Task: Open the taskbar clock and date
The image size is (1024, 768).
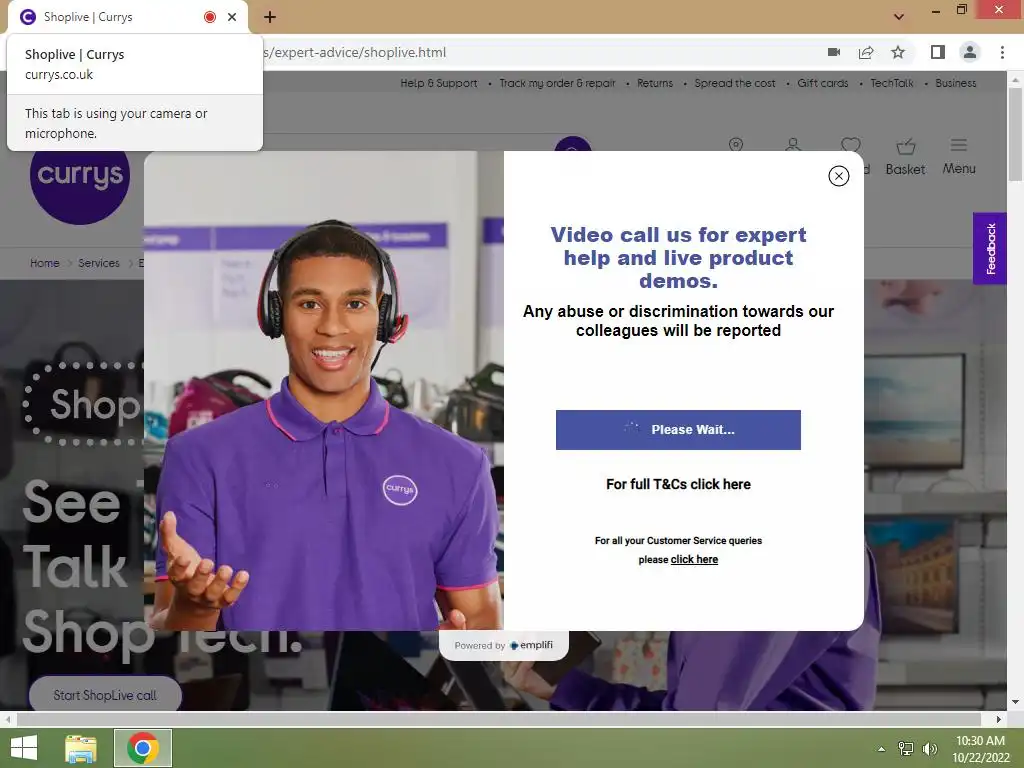Action: point(980,748)
